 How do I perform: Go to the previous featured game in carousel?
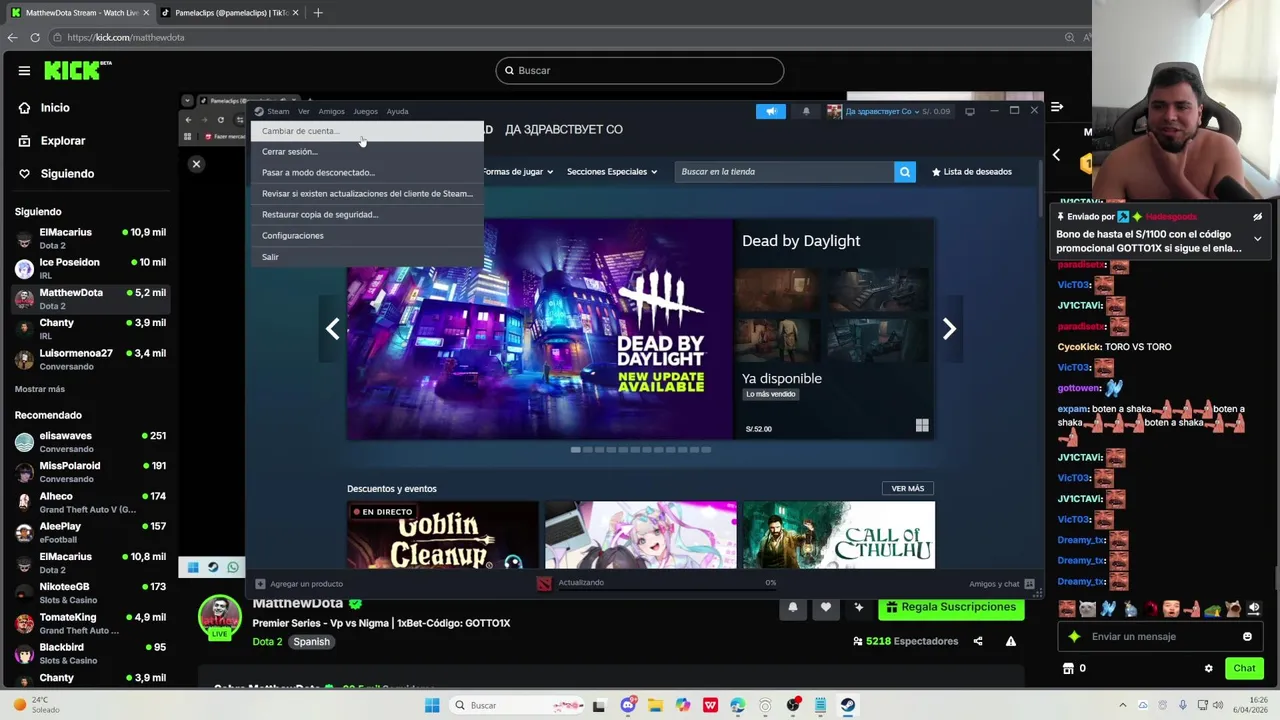(332, 329)
